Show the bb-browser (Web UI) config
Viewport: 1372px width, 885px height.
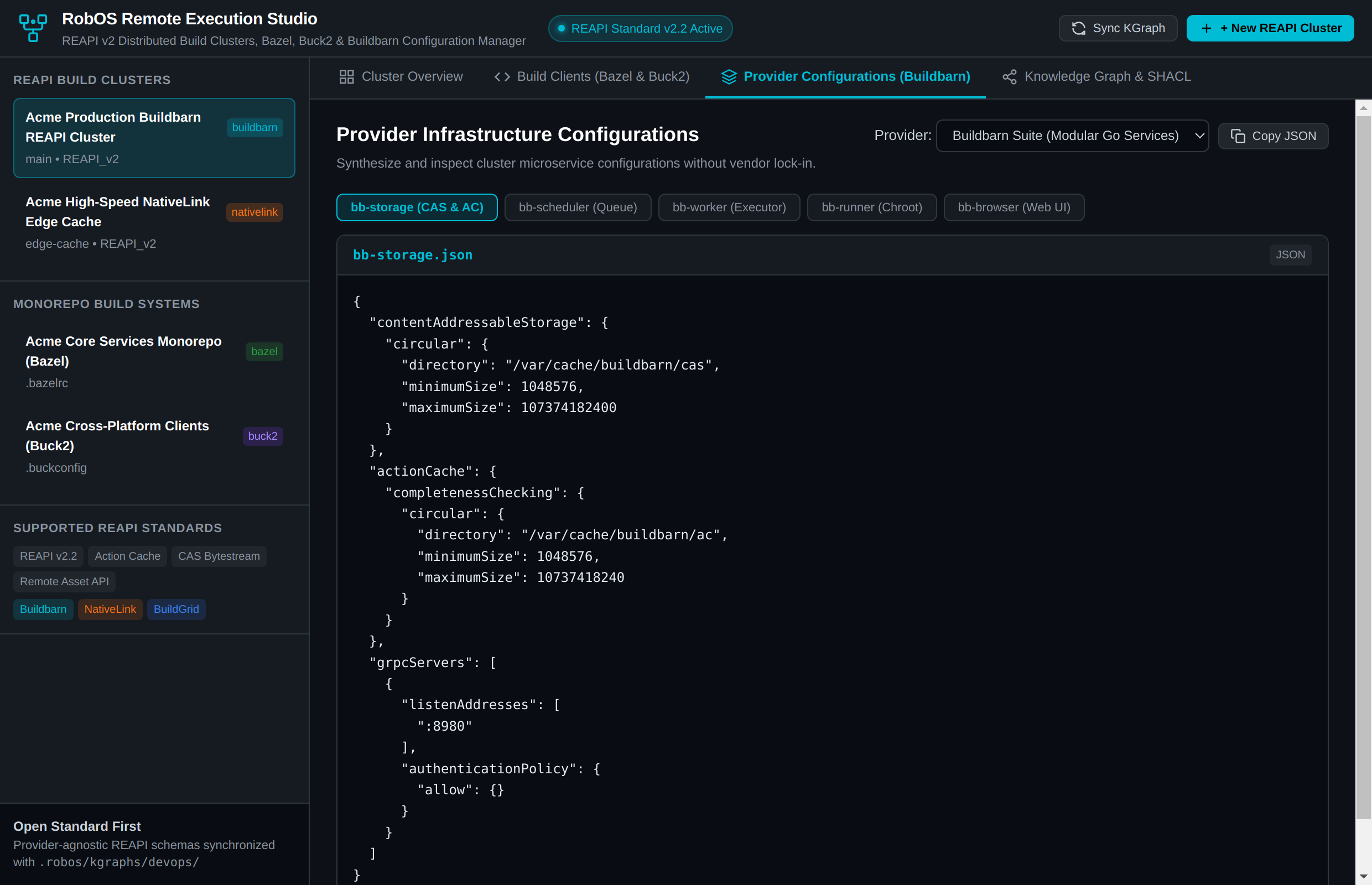click(x=1014, y=207)
